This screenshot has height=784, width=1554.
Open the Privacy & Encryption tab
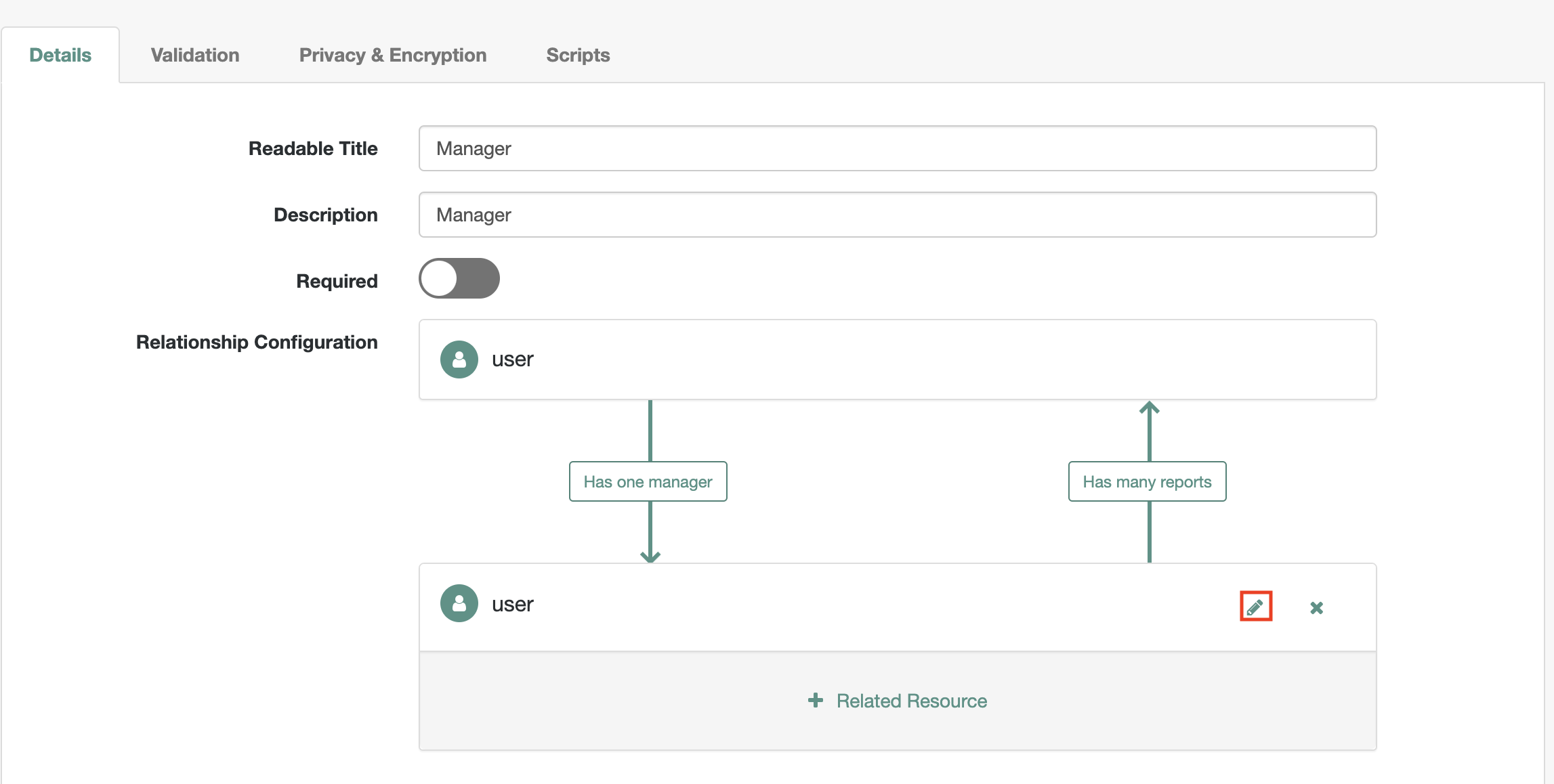click(393, 55)
